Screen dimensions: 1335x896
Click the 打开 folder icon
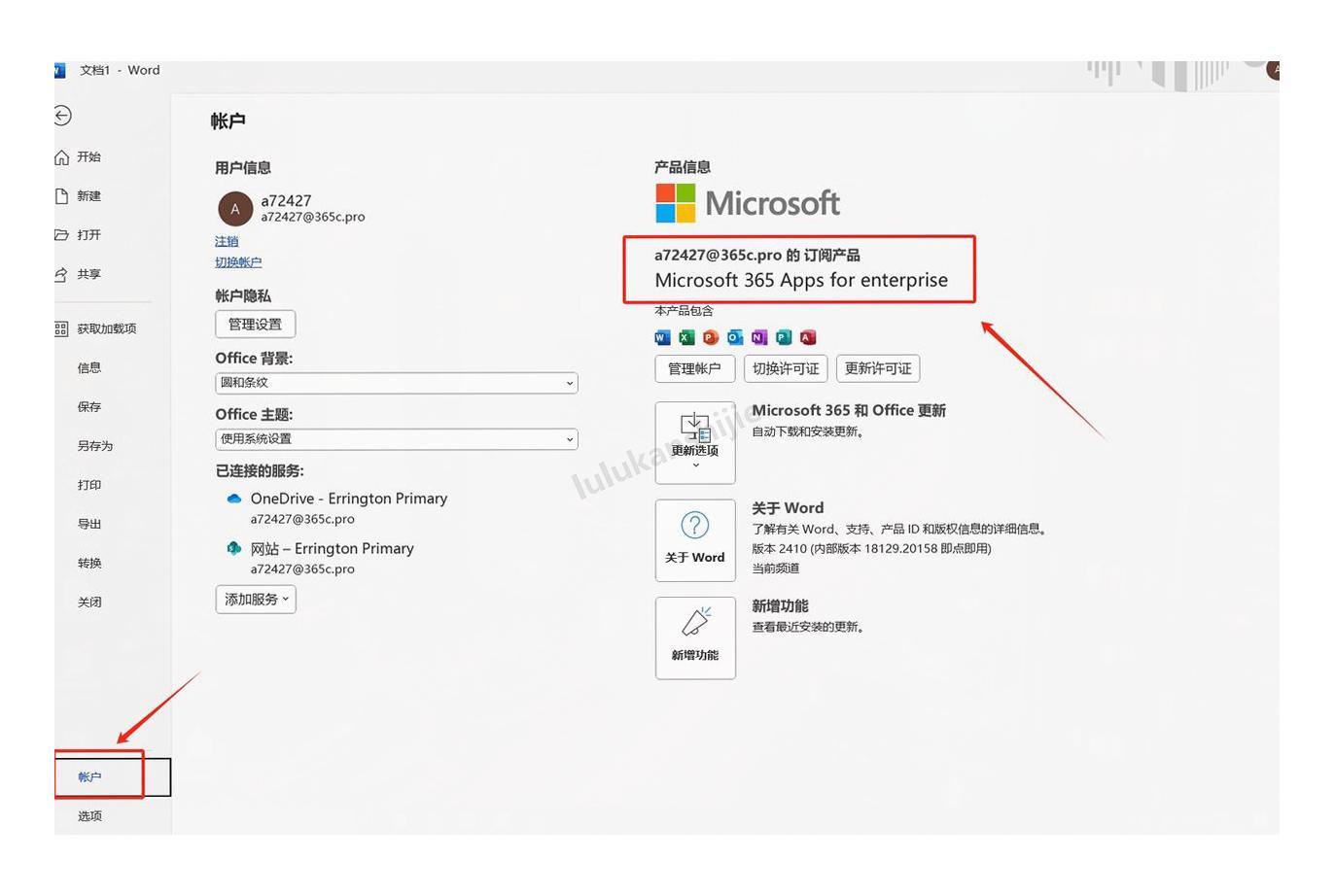click(x=62, y=235)
